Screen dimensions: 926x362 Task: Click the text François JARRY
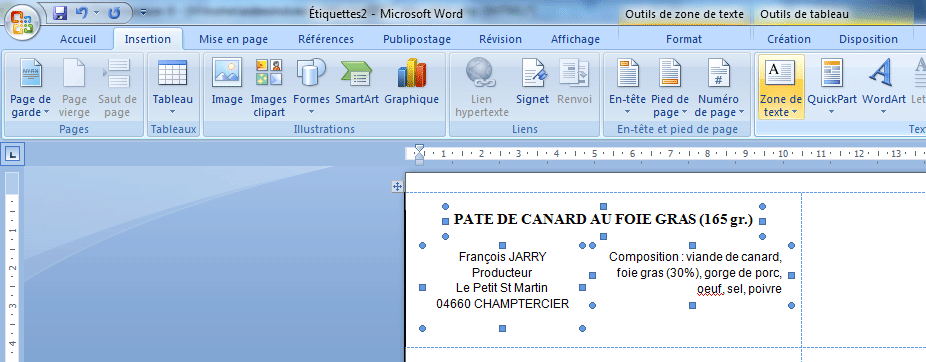pyautogui.click(x=503, y=257)
